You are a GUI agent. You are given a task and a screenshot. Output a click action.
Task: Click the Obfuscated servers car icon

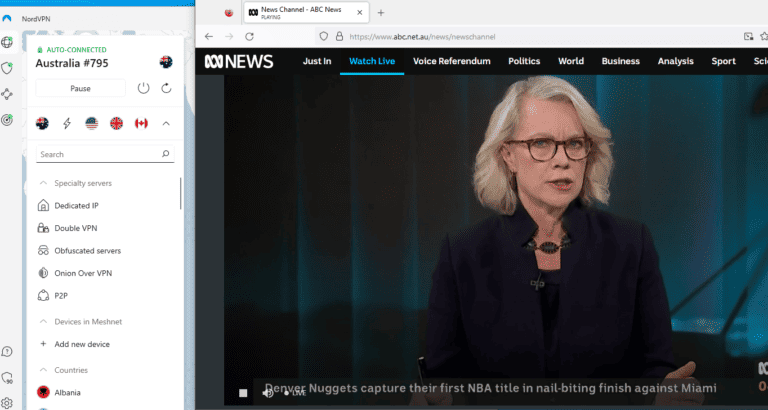44,250
